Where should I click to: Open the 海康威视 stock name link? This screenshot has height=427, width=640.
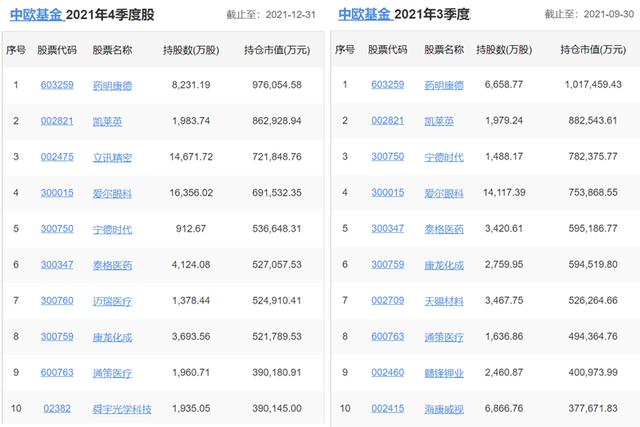[444, 409]
